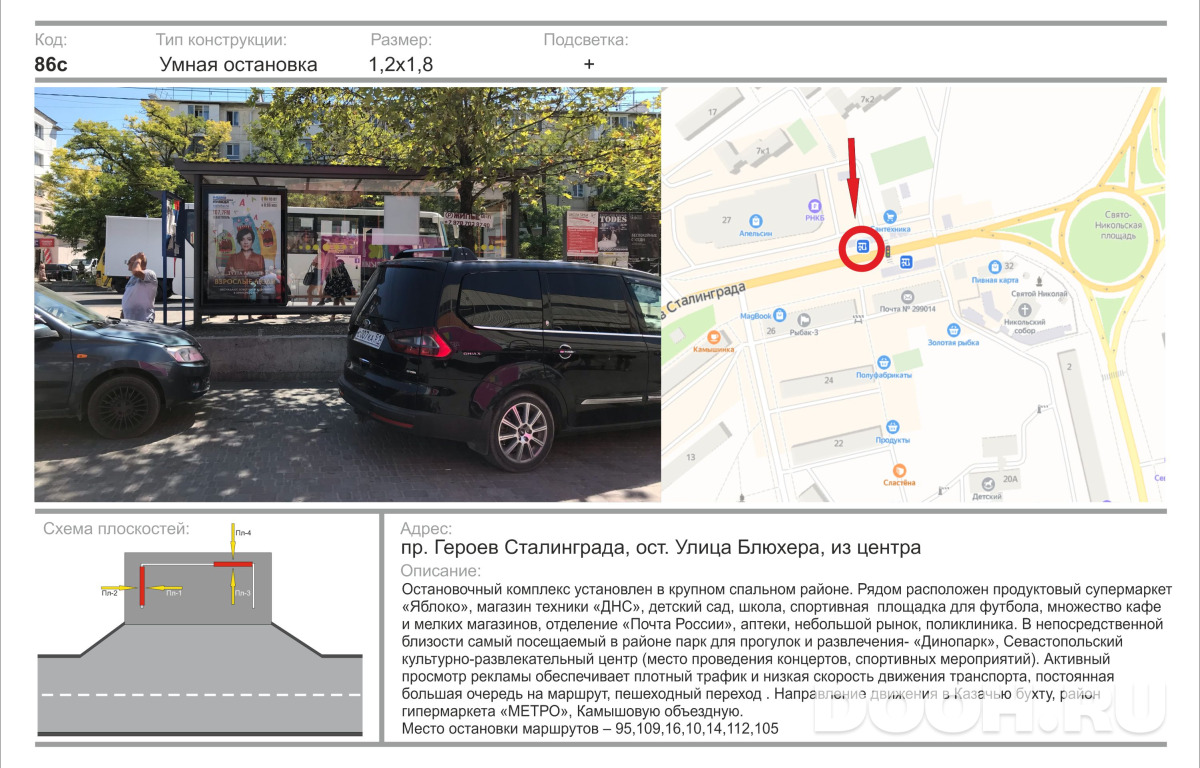1200x768 pixels.
Task: Click the address line пр. Героев Сталинграда
Action: tap(660, 548)
